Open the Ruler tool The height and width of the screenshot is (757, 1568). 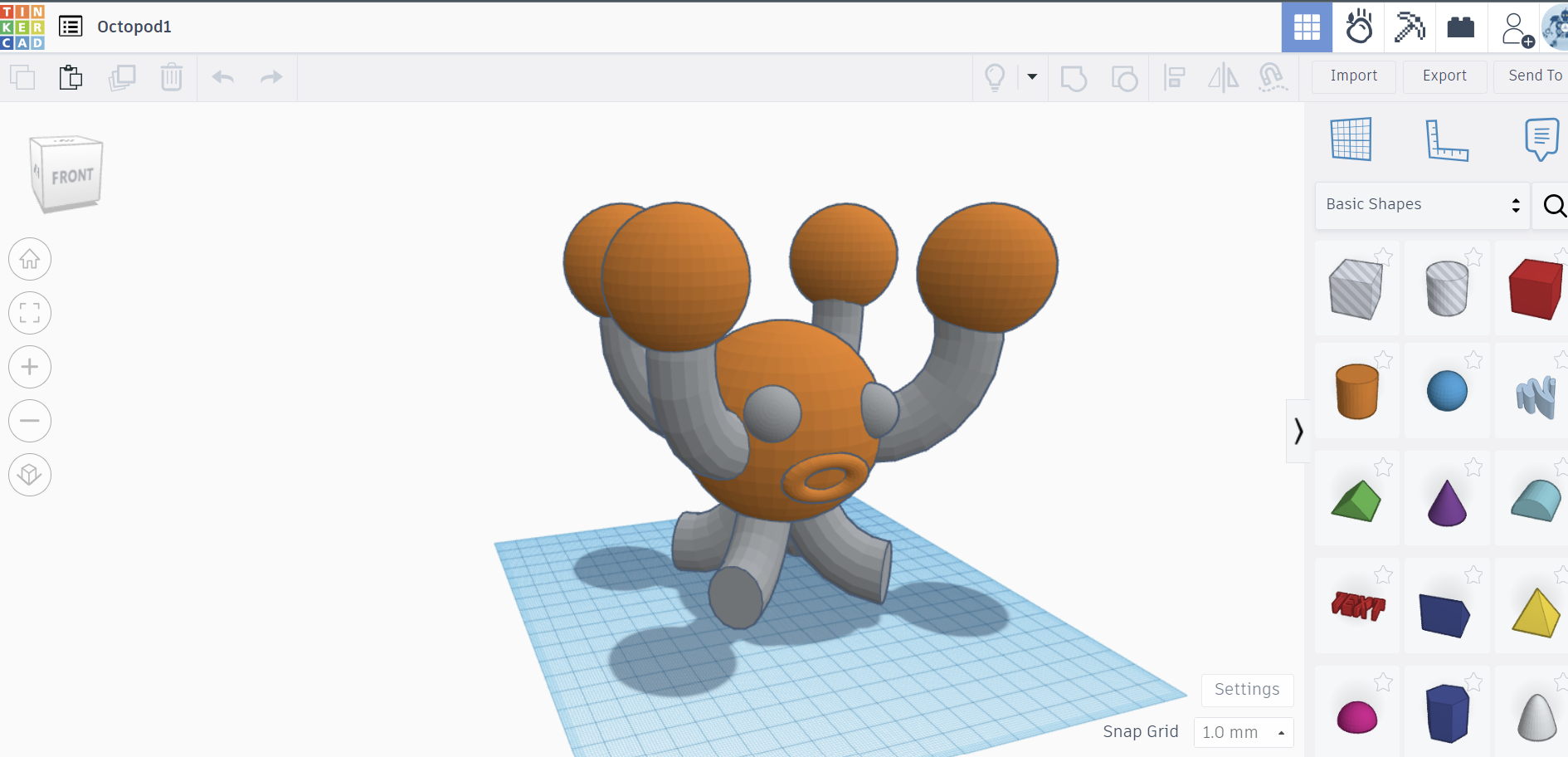1446,139
